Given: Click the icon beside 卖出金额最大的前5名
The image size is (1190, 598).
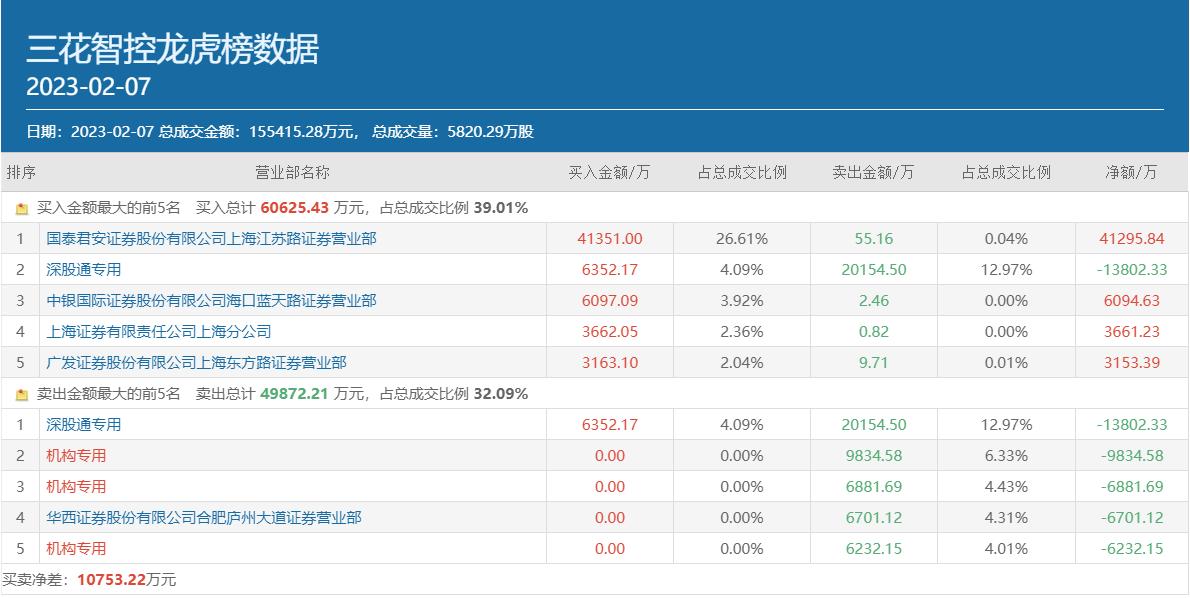Looking at the screenshot, I should pos(22,395).
